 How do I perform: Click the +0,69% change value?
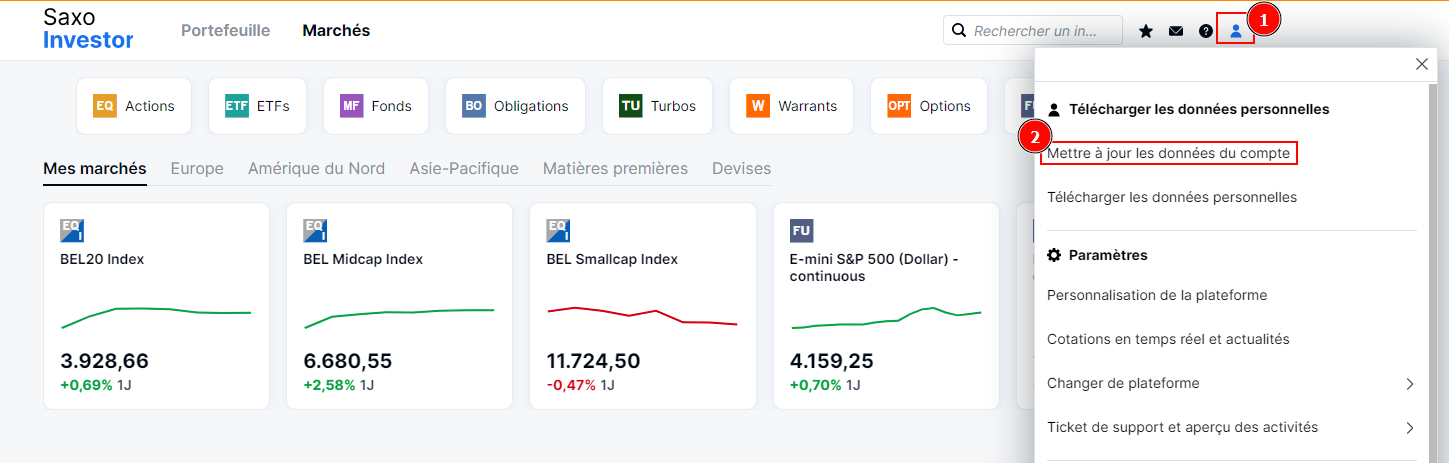coord(86,385)
